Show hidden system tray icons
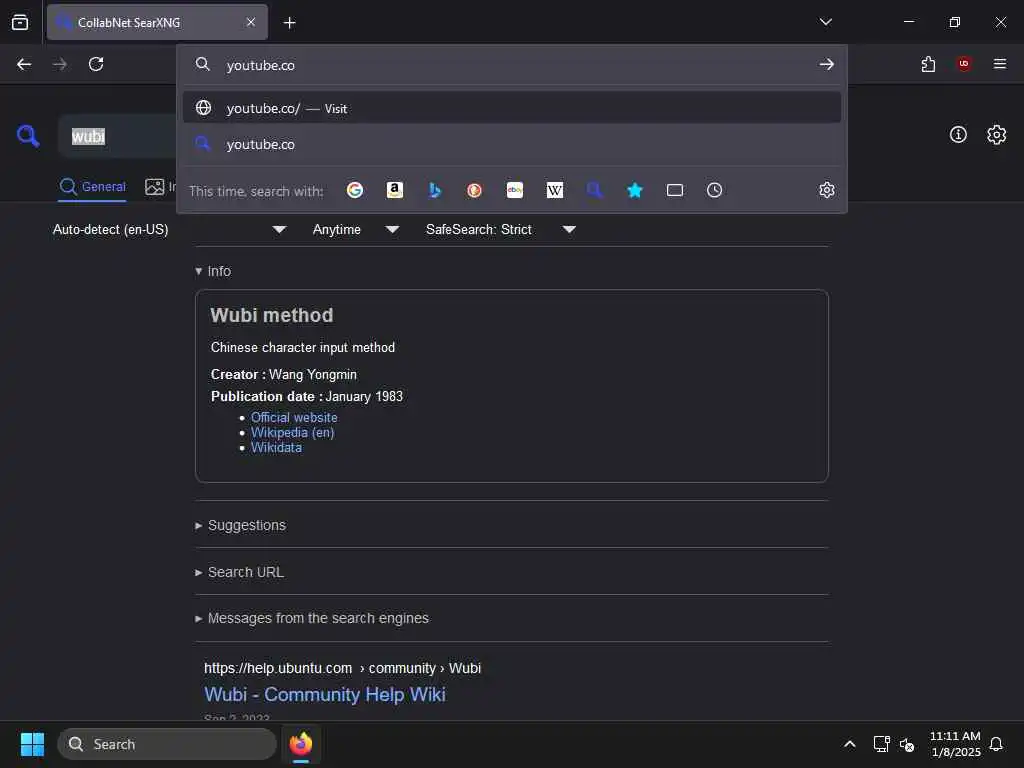 pyautogui.click(x=850, y=744)
